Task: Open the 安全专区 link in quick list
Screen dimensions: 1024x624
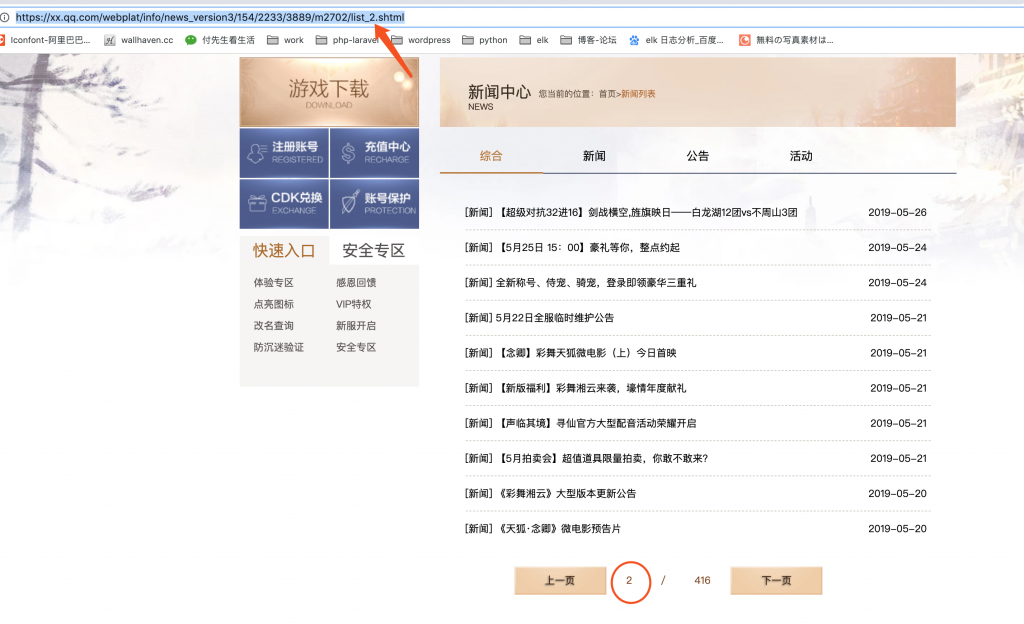Action: point(356,347)
